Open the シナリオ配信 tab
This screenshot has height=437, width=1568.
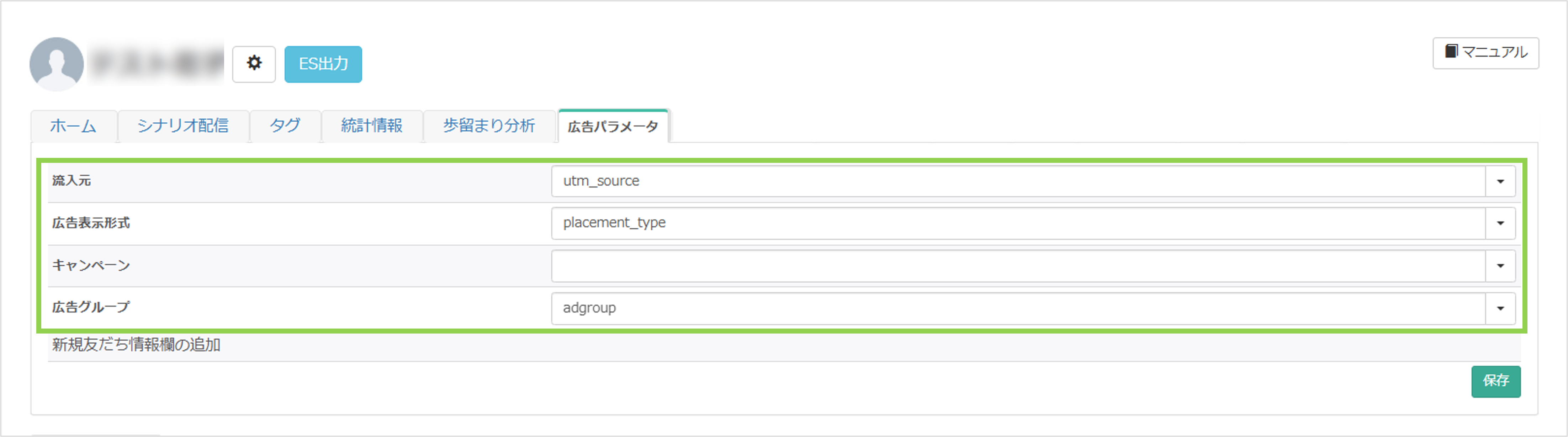tap(182, 126)
